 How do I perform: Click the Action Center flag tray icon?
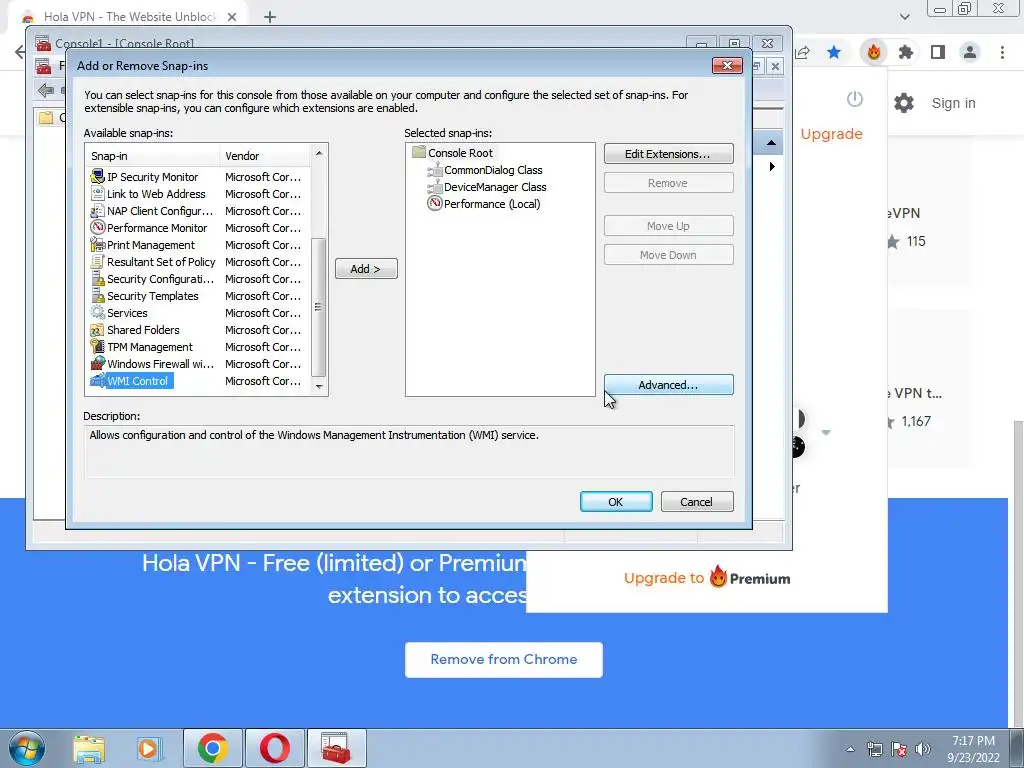coord(899,749)
